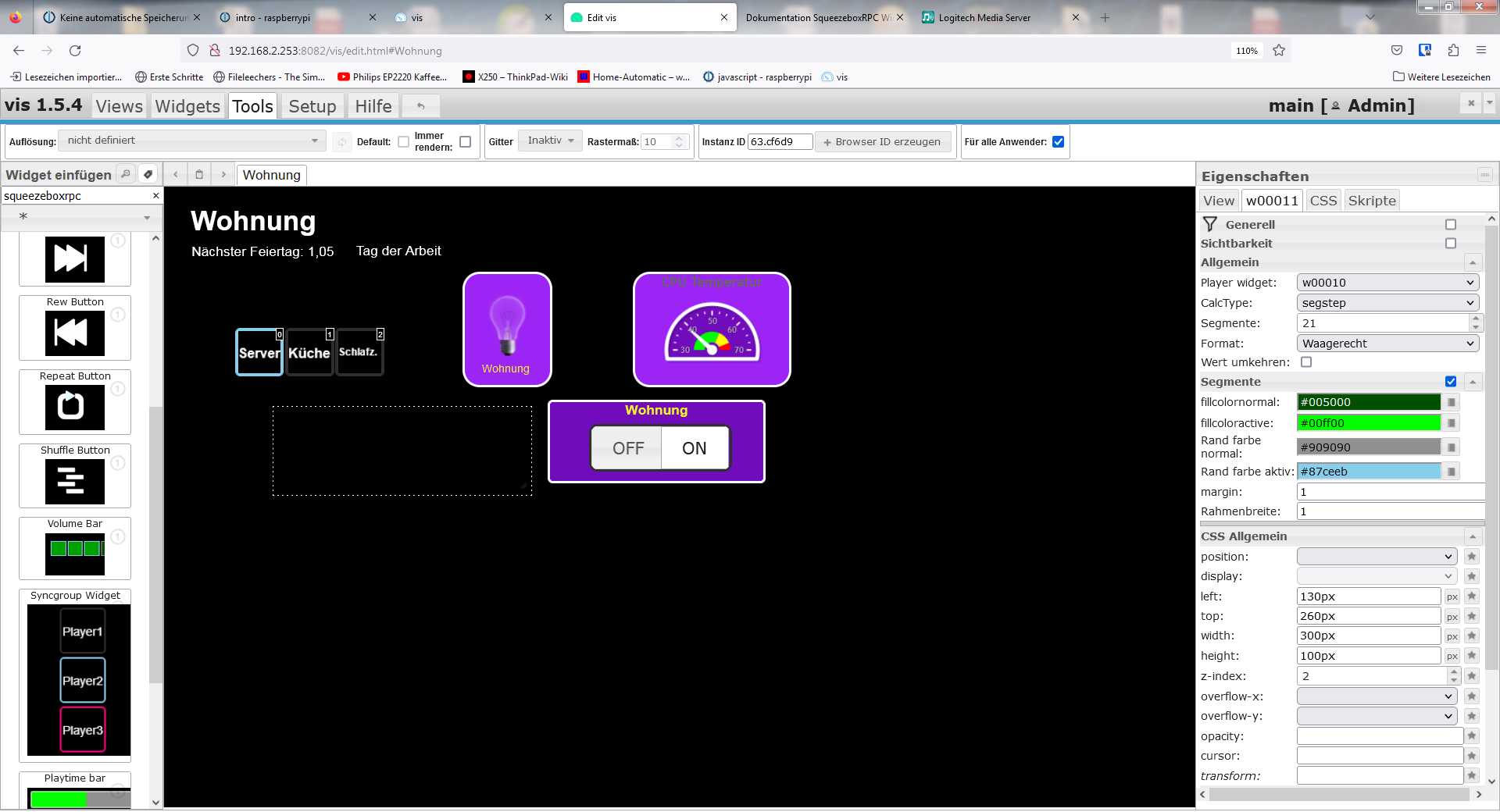Click the filter funnel icon in Eigenschaften
1500x812 pixels.
pyautogui.click(x=1210, y=224)
